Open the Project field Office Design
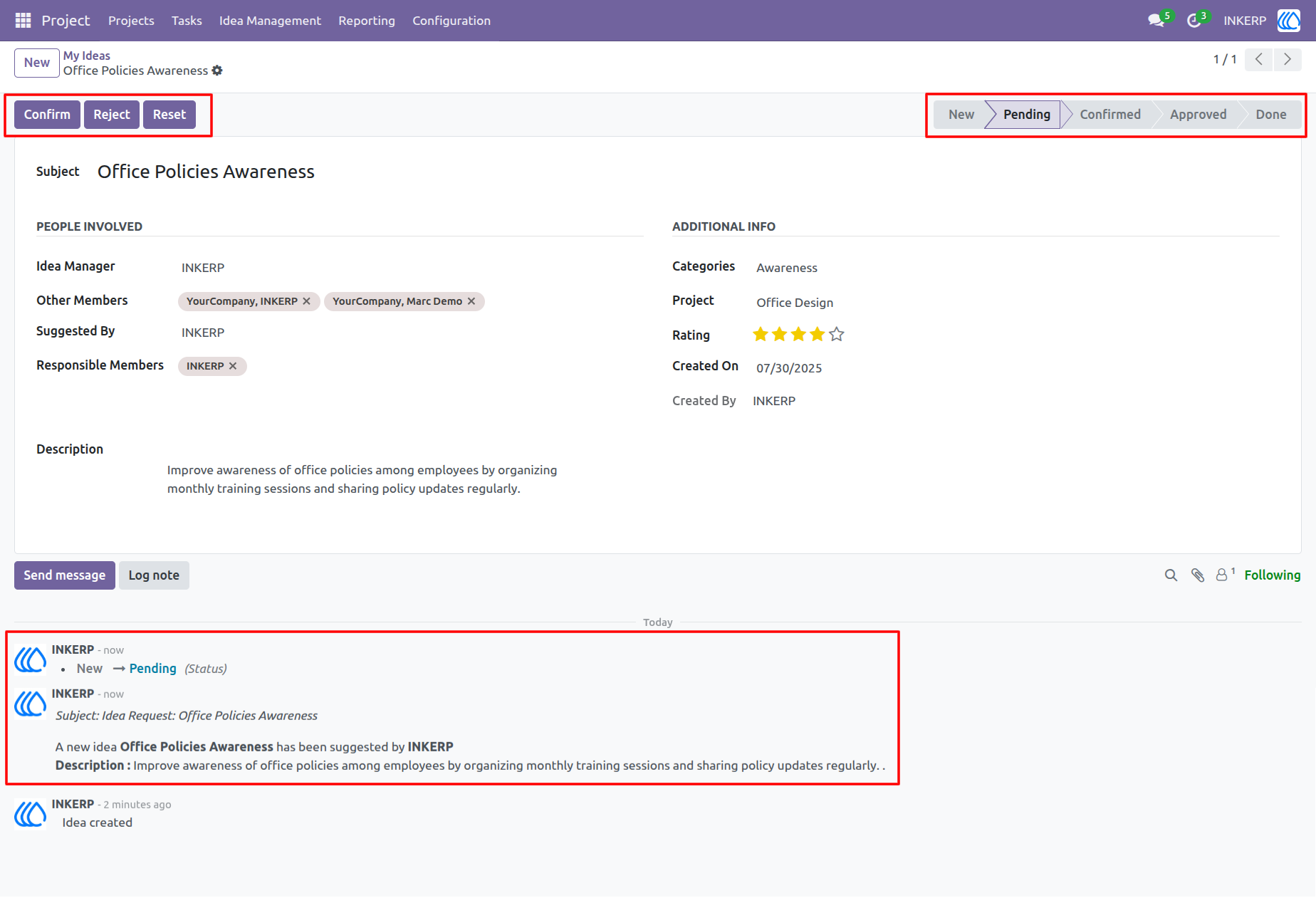This screenshot has width=1316, height=898. tap(795, 303)
